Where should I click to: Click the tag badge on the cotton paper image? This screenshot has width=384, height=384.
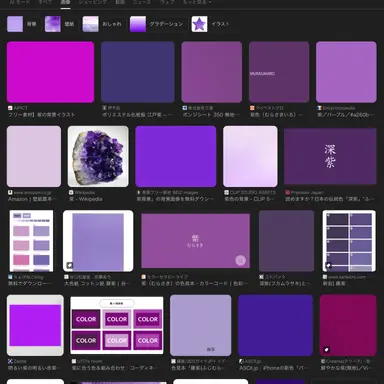click(70, 265)
